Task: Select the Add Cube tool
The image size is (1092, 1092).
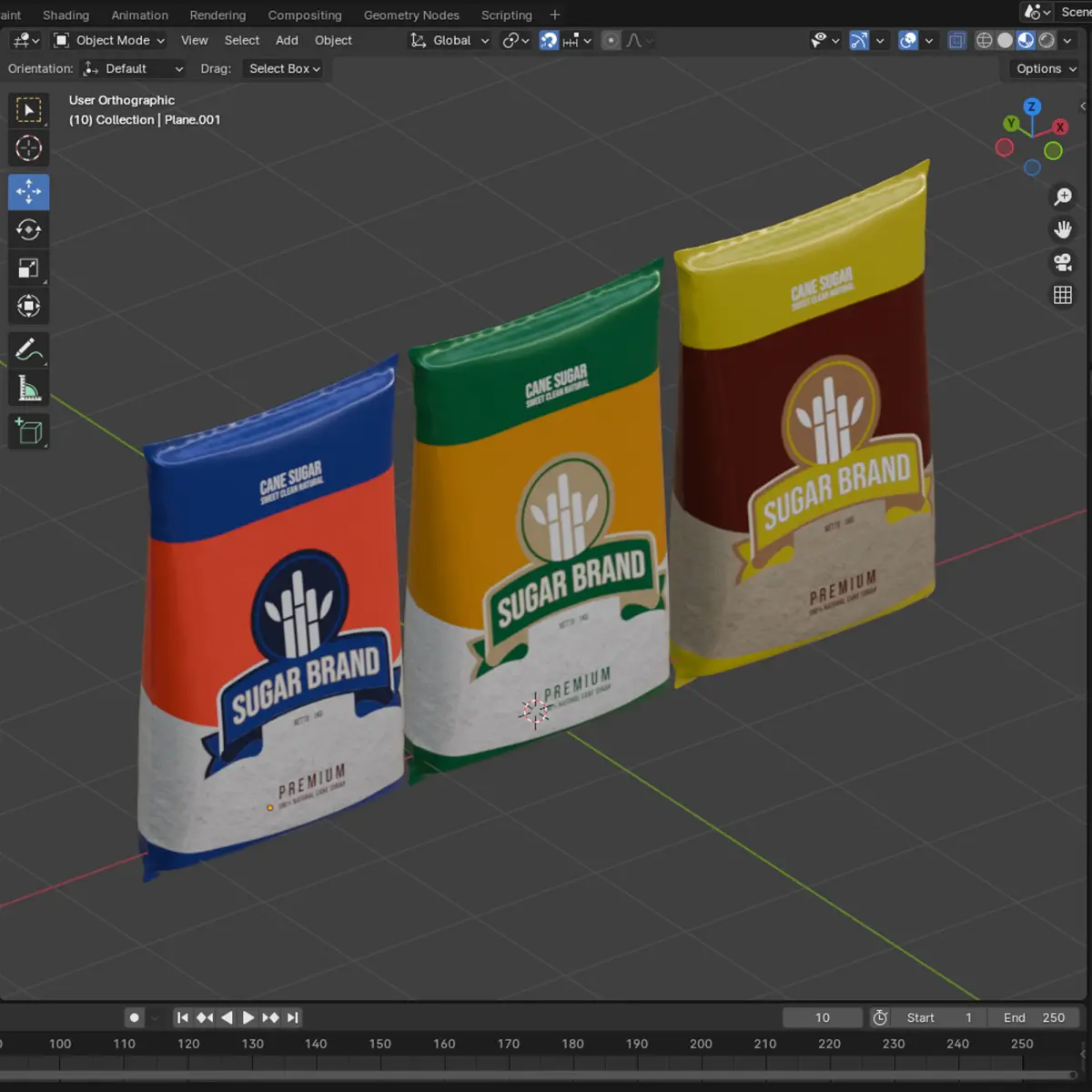Action: point(29,431)
